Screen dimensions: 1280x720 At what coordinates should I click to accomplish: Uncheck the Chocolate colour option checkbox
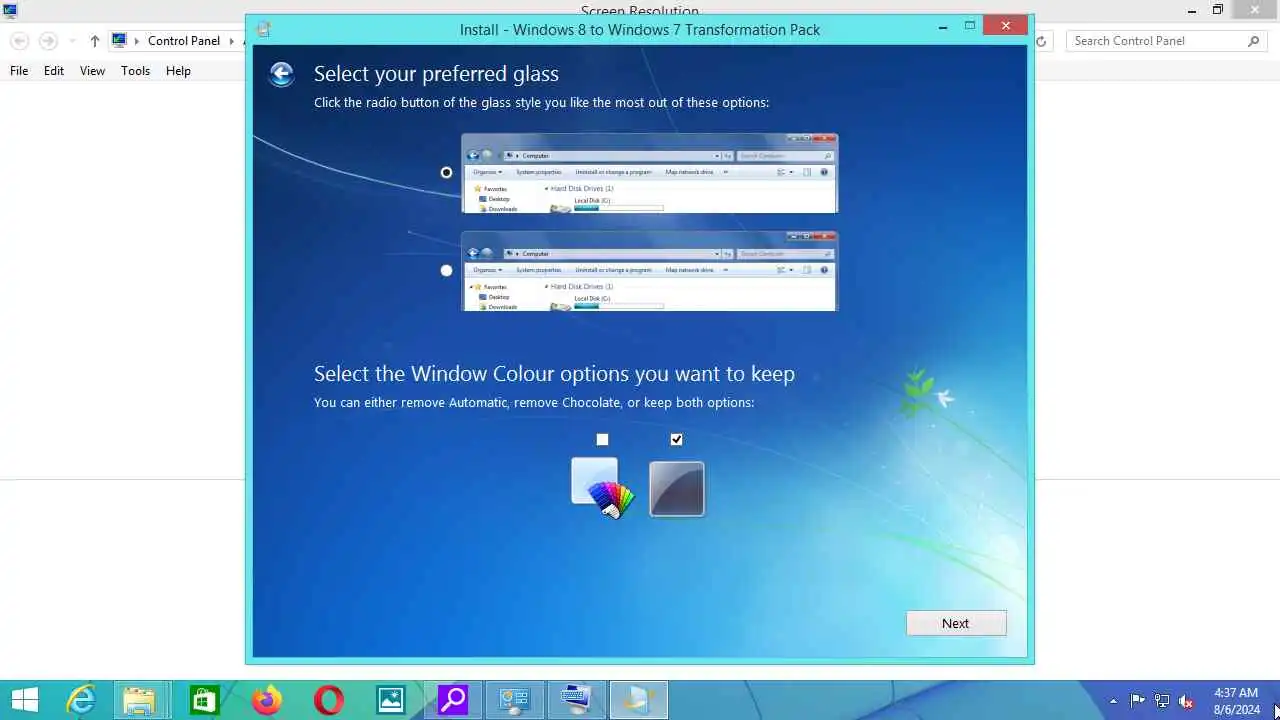click(x=677, y=439)
